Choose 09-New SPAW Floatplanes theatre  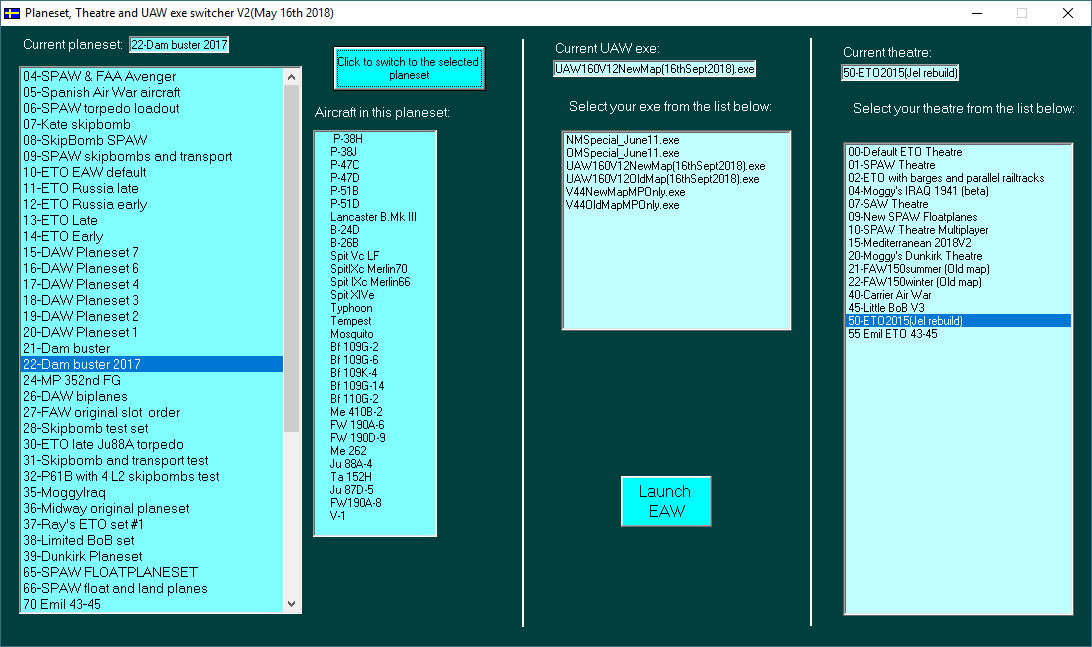(958, 217)
